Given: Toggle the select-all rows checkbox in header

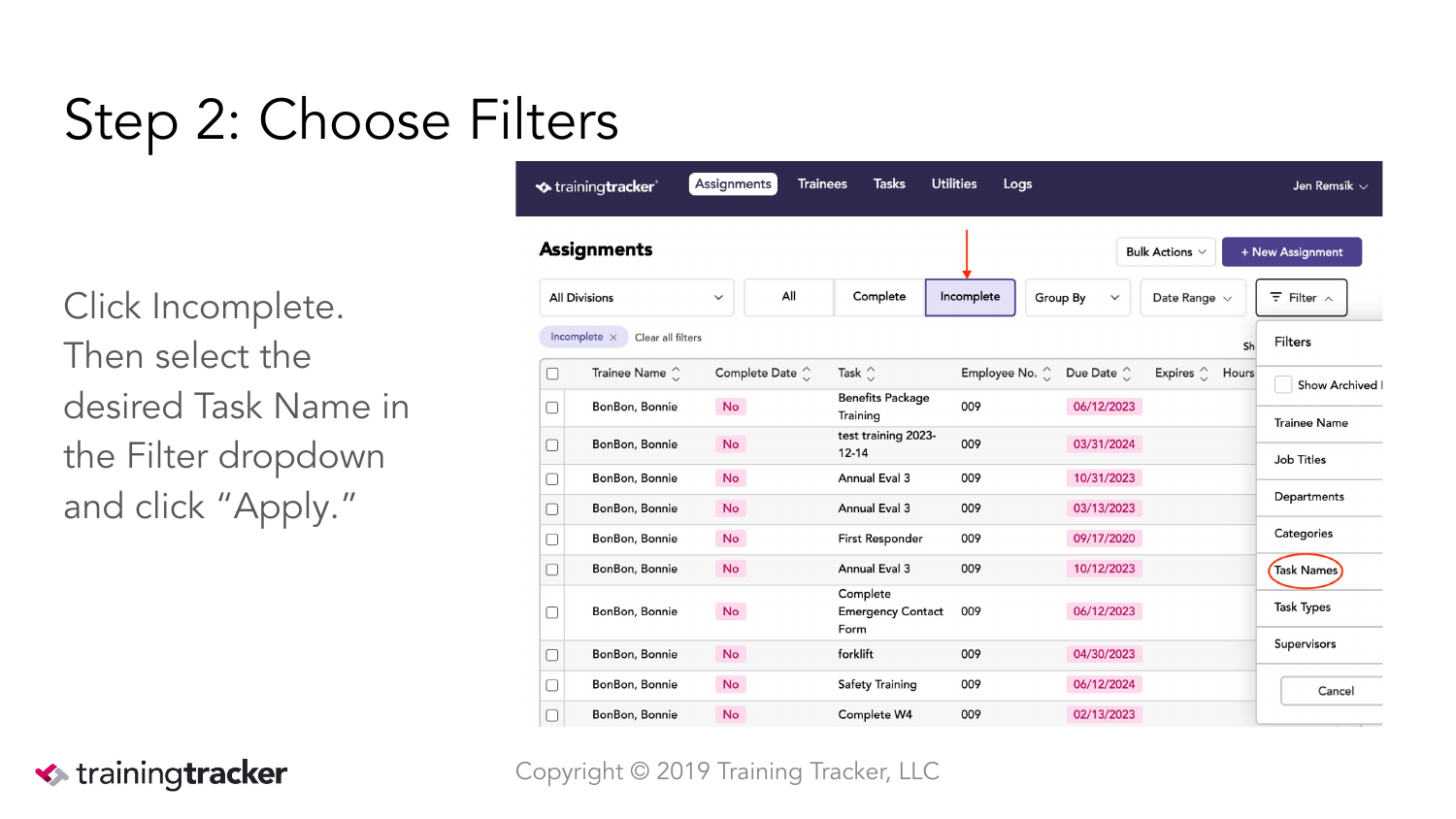Looking at the screenshot, I should tap(552, 374).
